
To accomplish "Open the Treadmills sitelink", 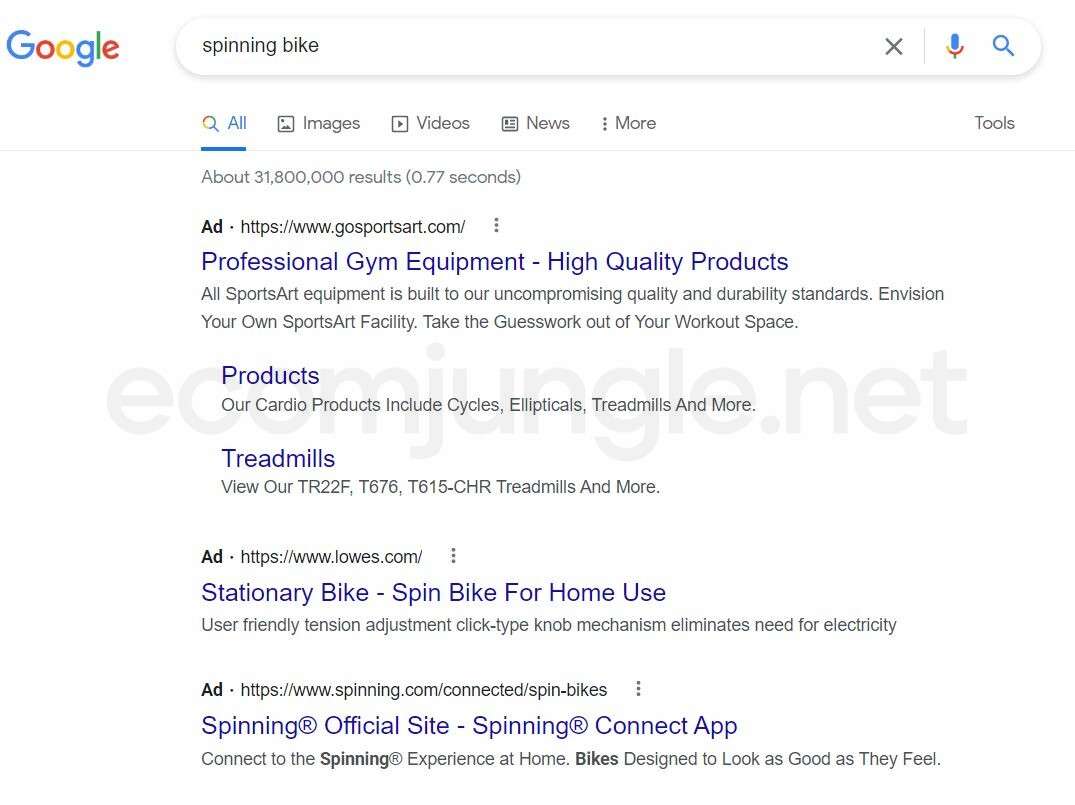I will click(x=278, y=458).
